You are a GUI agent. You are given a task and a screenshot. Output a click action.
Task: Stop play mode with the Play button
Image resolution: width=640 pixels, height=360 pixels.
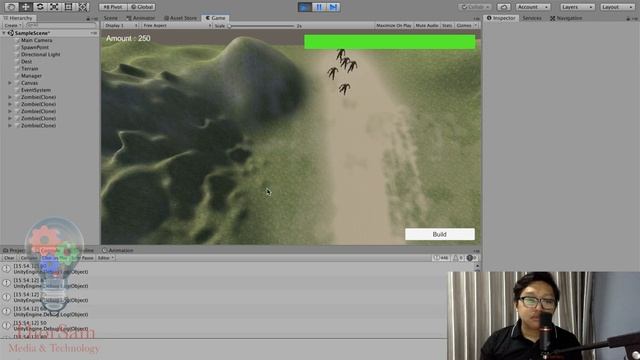point(304,7)
